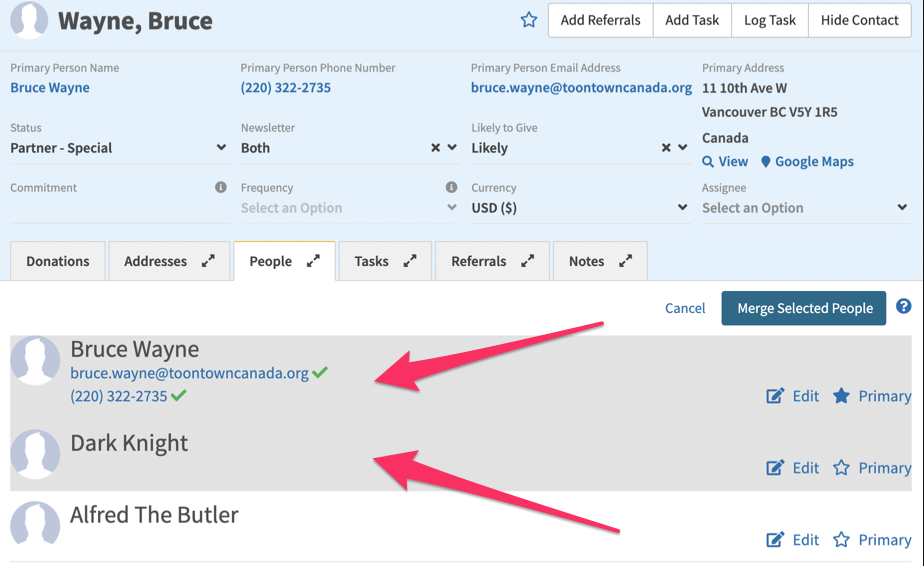Screen dimensions: 924x566
Task: Star the Wayne, Bruce contact
Action: tap(529, 20)
